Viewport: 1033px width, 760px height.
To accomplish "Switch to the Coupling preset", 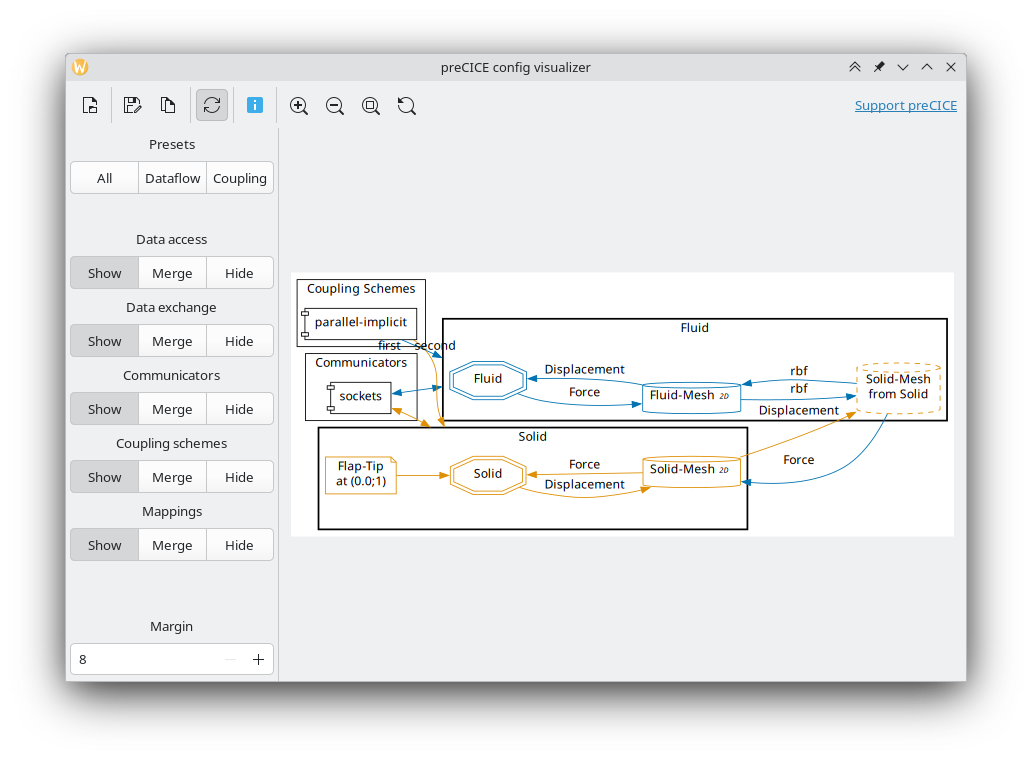I will [239, 177].
